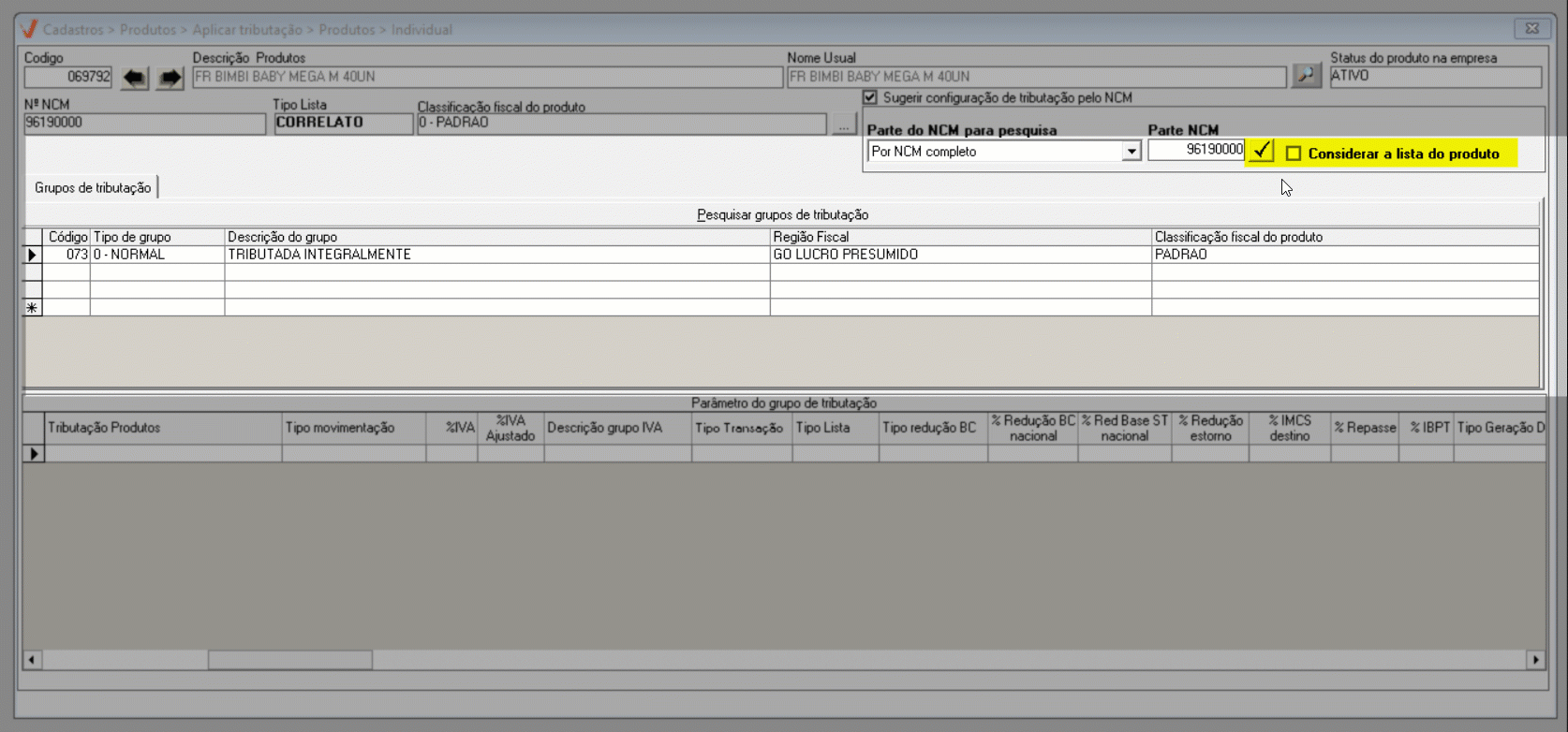Screen dimensions: 1568x732
Task: Select the 0 - NORMAL cell
Action: pos(157,255)
